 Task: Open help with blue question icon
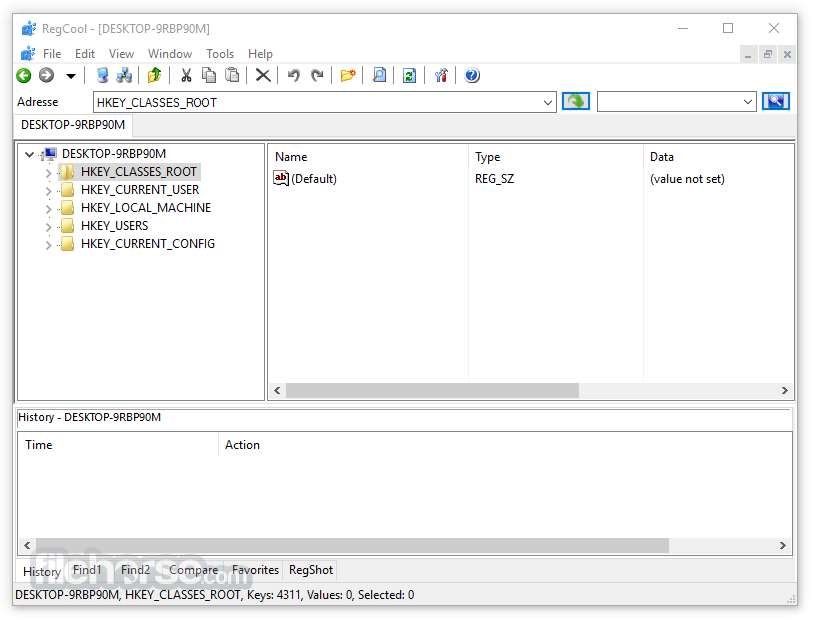[472, 76]
